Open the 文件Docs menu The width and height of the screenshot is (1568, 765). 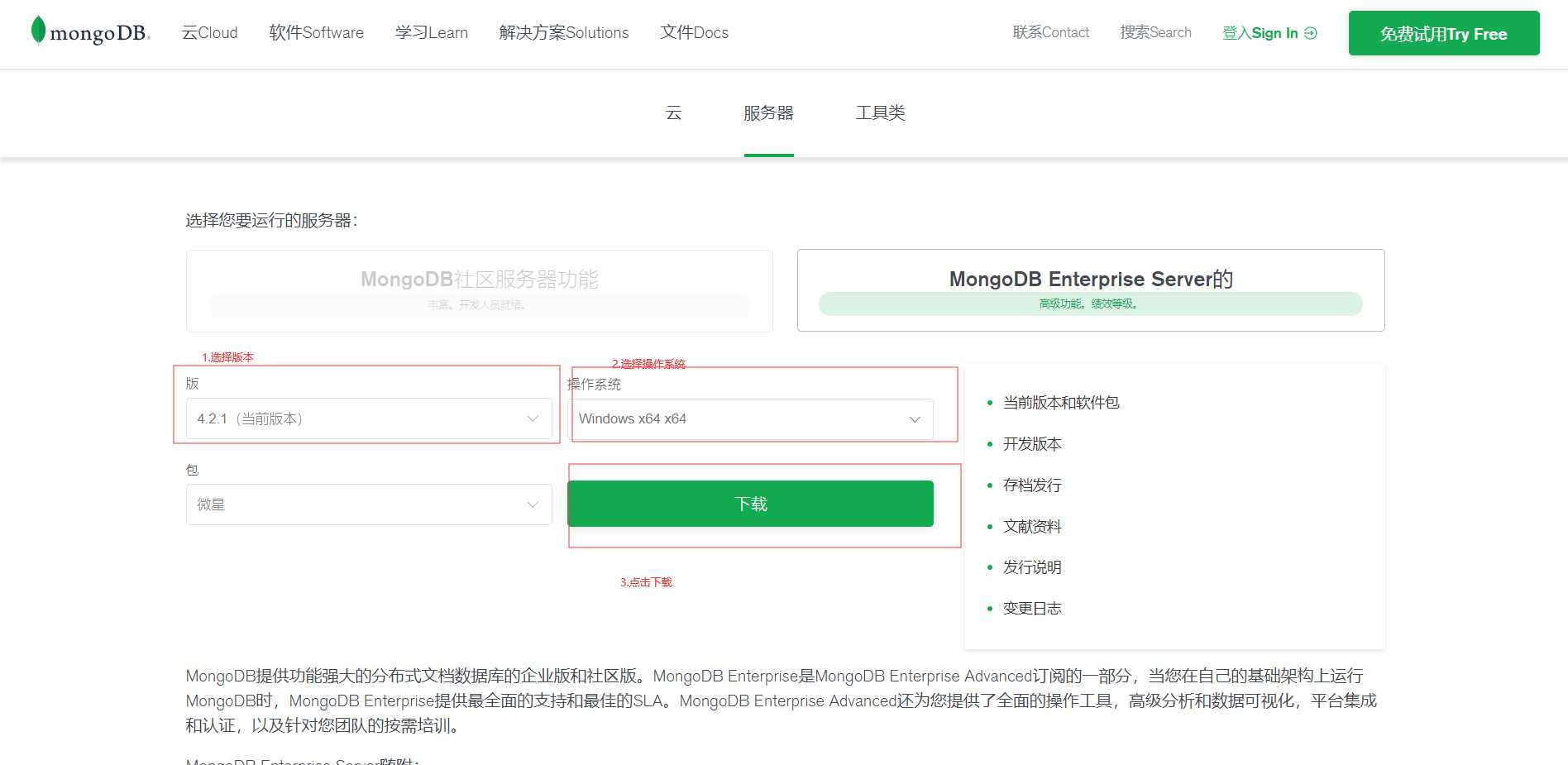tap(695, 33)
